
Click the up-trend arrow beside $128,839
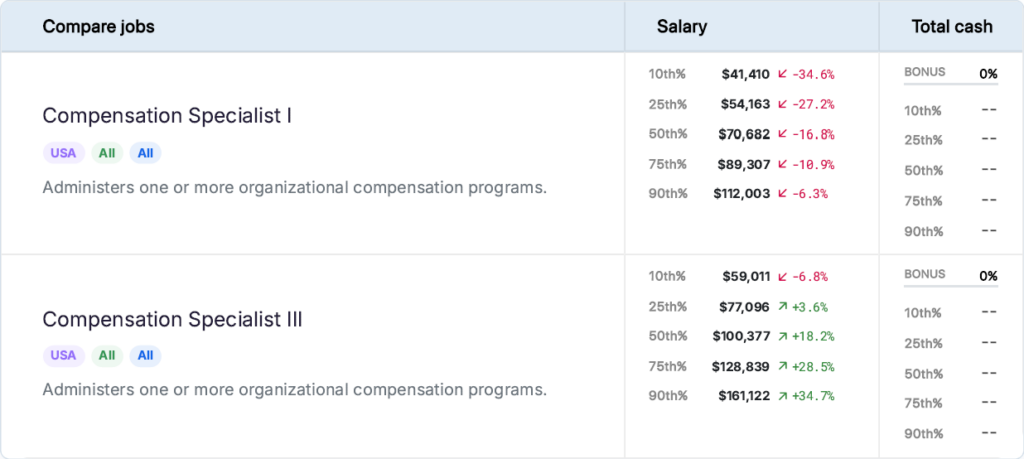(x=782, y=367)
